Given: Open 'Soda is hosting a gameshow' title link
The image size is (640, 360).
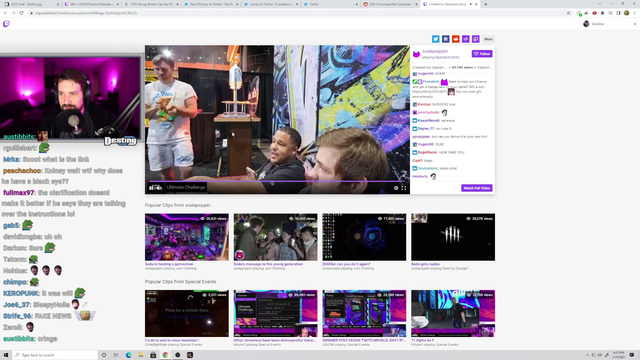Looking at the screenshot, I should tap(169, 264).
